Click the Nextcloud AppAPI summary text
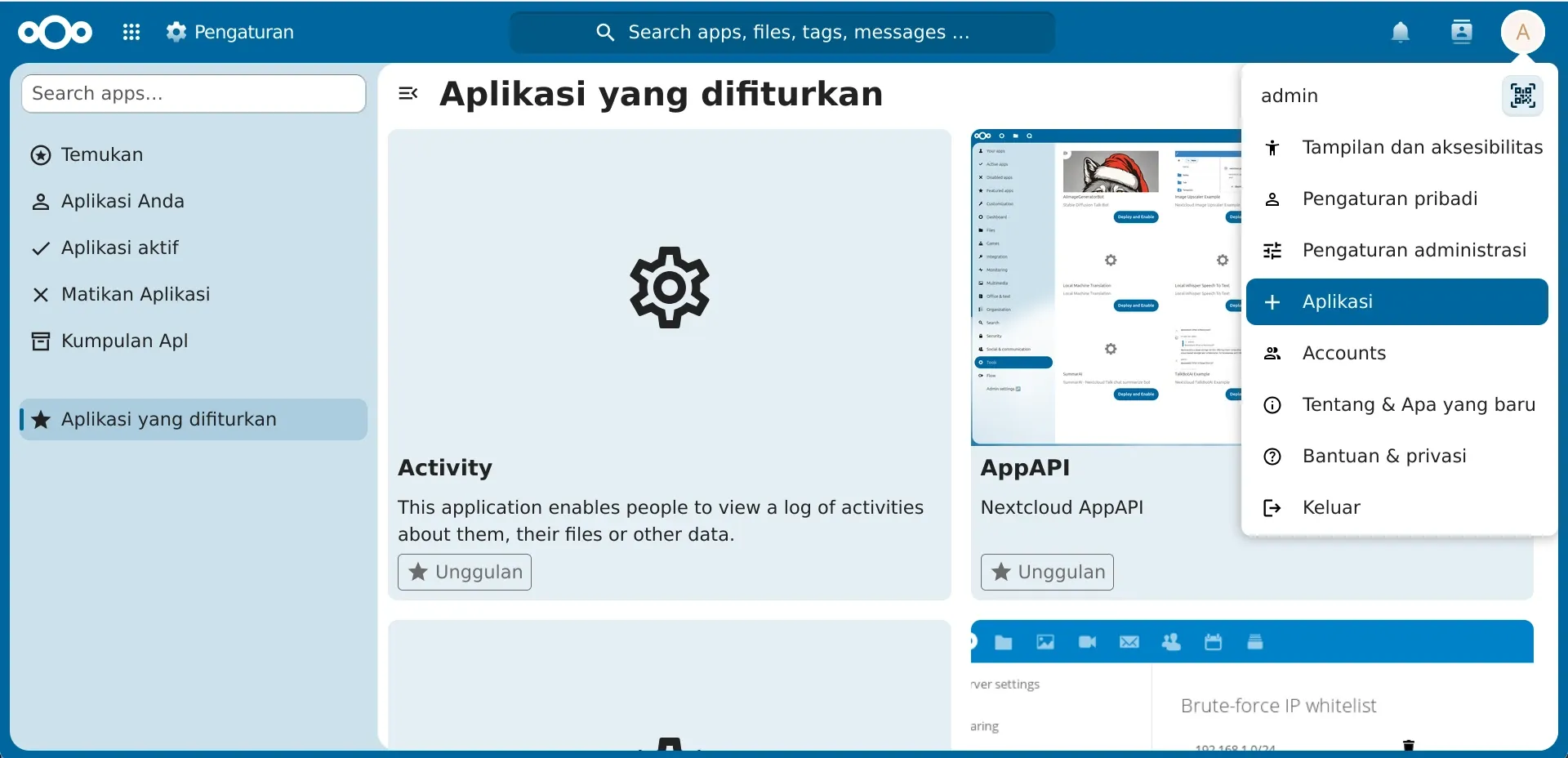This screenshot has width=1568, height=758. pos(1062,507)
